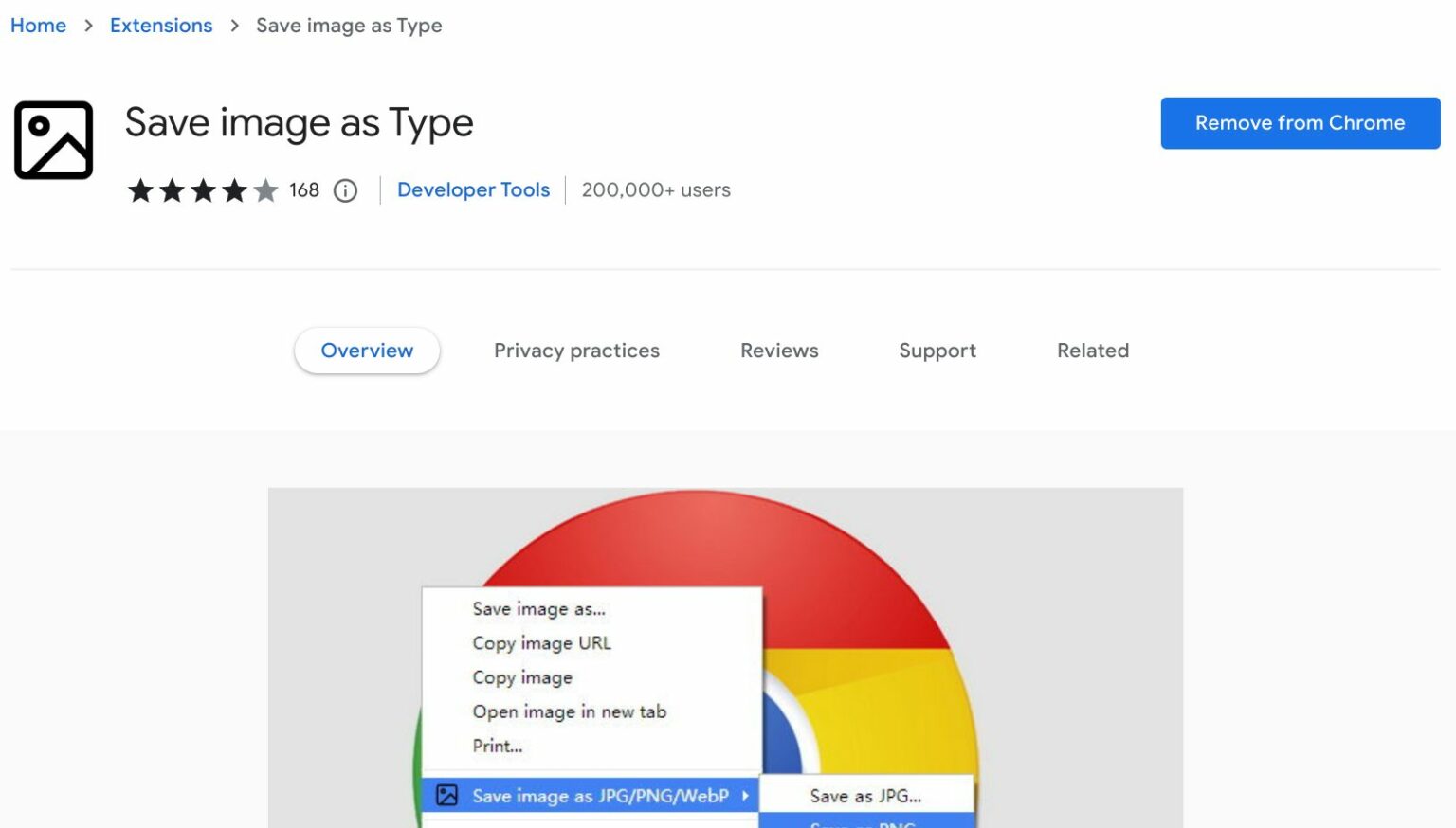Click the third rating star

pyautogui.click(x=202, y=190)
